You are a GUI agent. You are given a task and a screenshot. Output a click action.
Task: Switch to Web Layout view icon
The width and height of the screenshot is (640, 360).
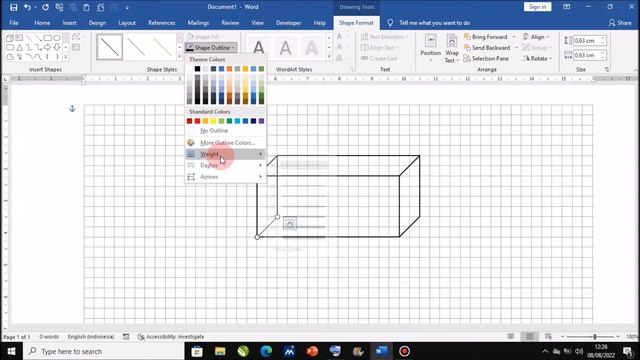pyautogui.click(x=548, y=336)
